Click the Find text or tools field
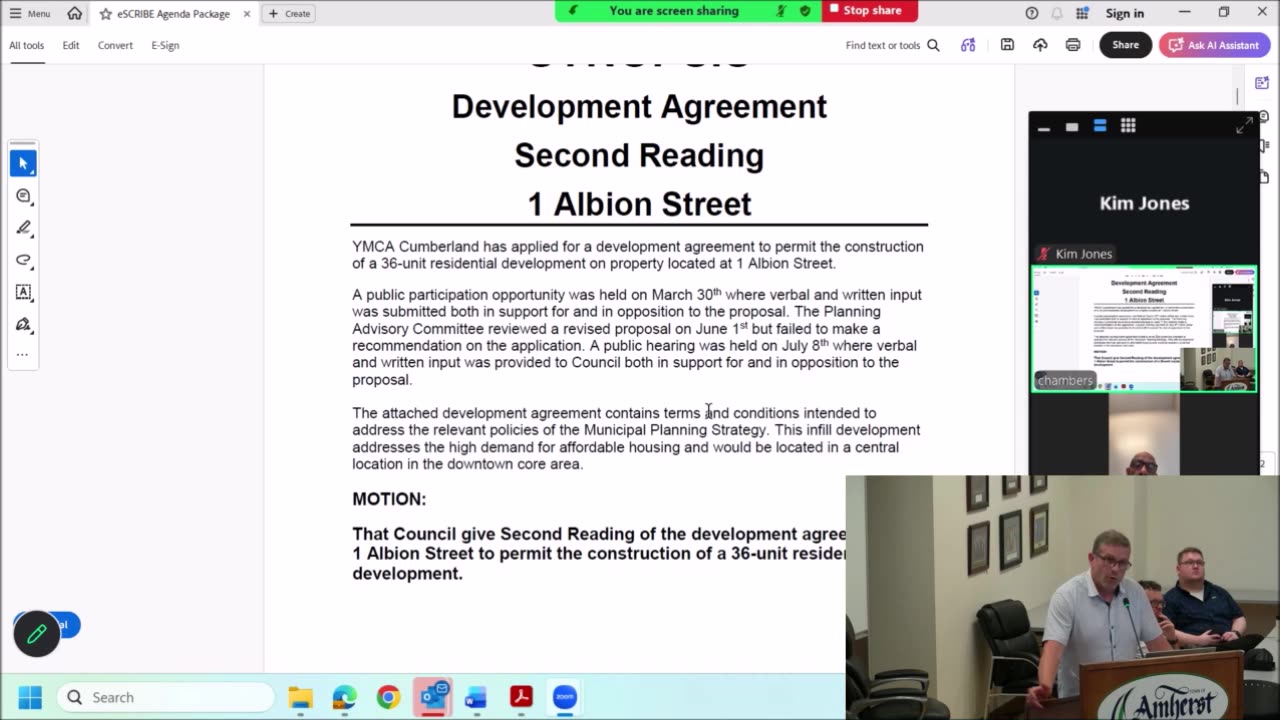 tap(892, 45)
